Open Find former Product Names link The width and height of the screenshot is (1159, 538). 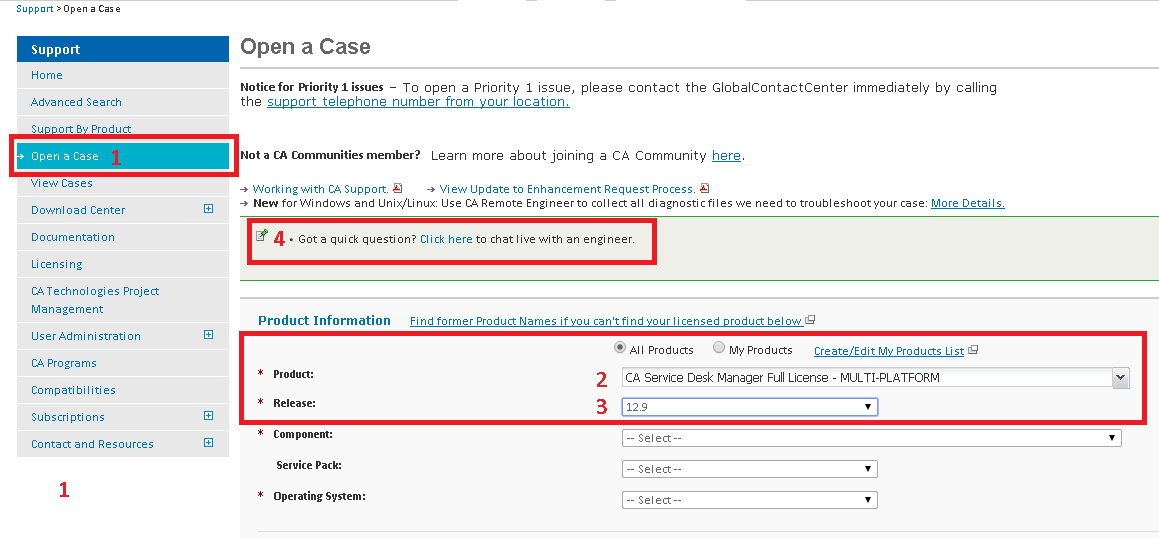[605, 321]
